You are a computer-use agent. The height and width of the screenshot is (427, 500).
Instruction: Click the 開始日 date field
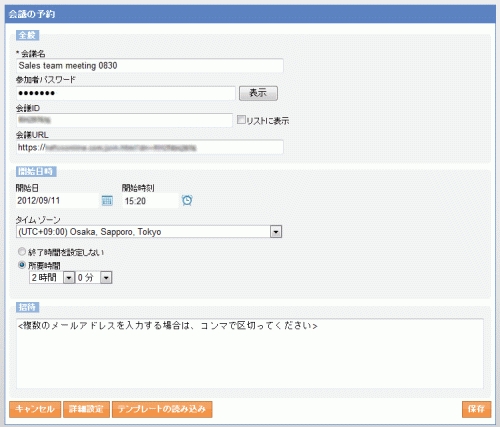coord(57,201)
